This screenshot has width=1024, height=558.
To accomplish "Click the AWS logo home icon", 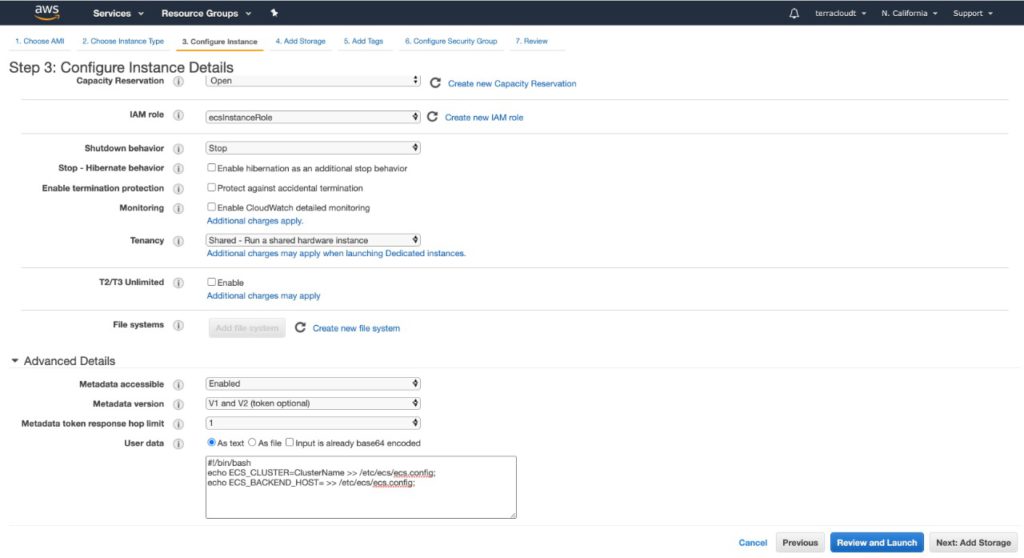I will point(47,13).
